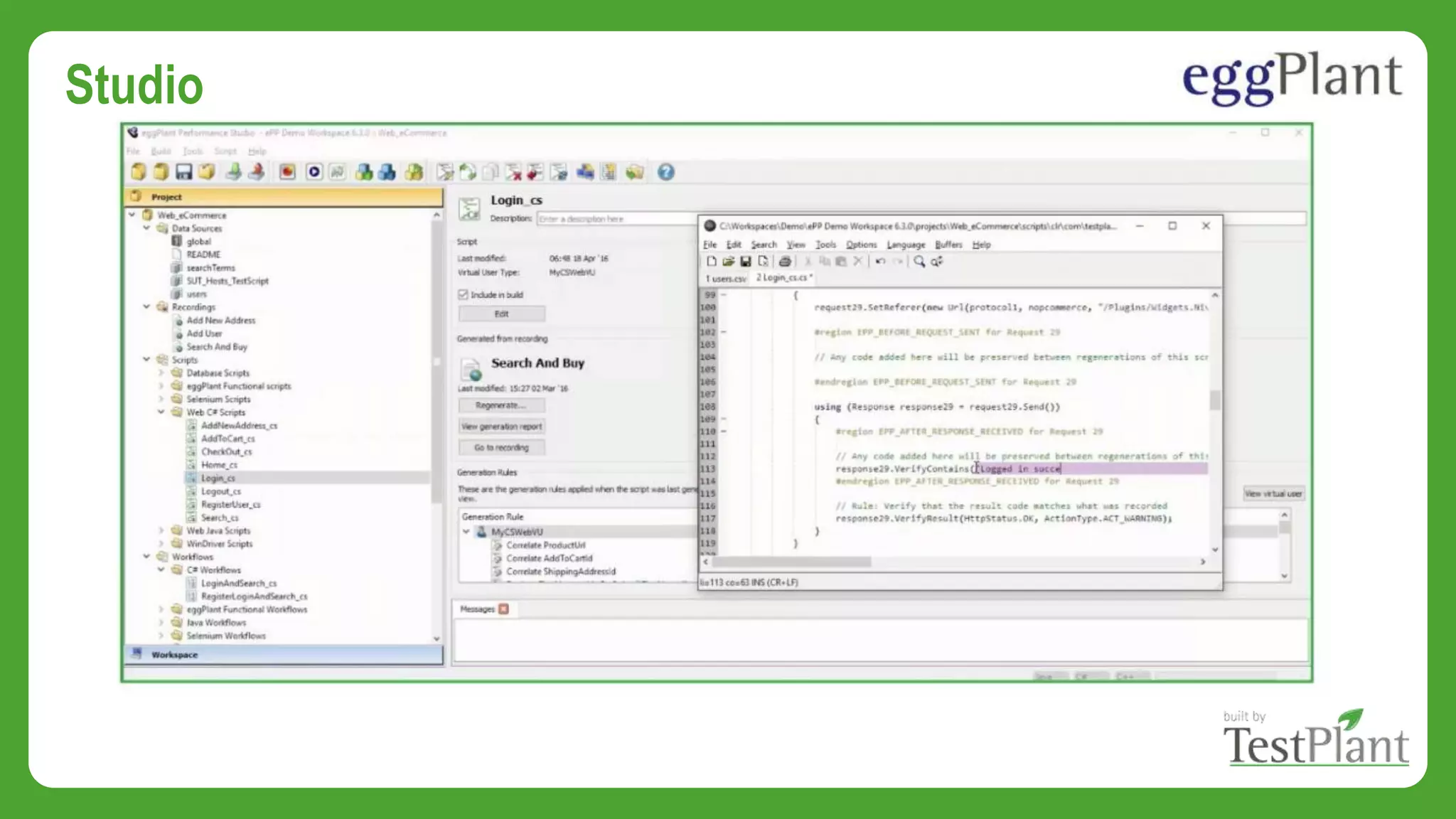This screenshot has width=1456, height=819.
Task: Switch to the '1 users.csv' tab
Action: tap(725, 278)
